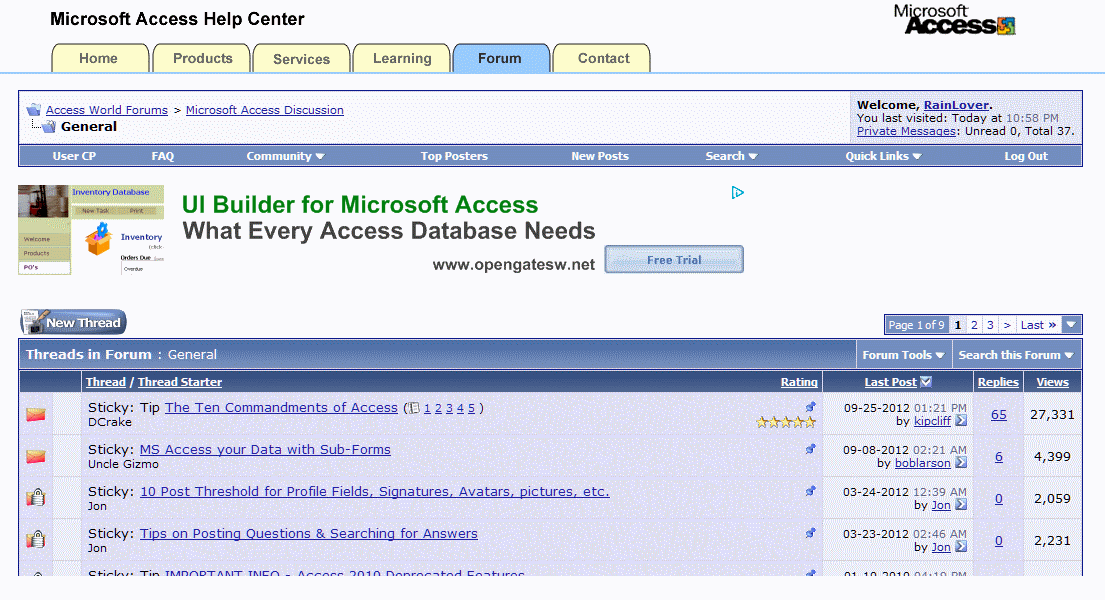Click sticky pin icon on Ten Commandments row
This screenshot has height=600, width=1105.
(x=810, y=407)
